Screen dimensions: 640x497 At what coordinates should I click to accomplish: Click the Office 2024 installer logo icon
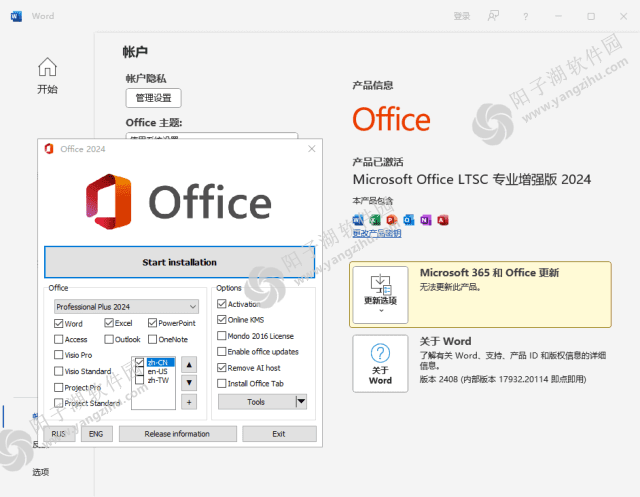(x=49, y=149)
